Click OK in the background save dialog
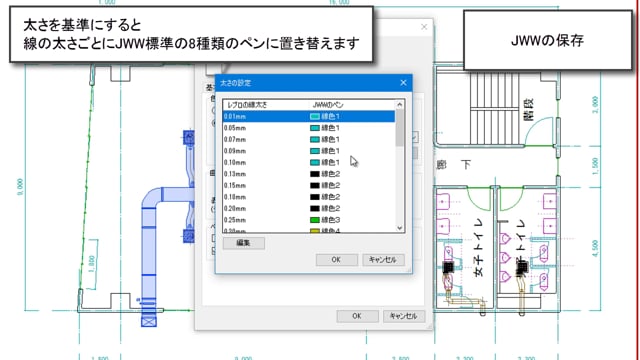The height and width of the screenshot is (360, 640). coord(357,316)
